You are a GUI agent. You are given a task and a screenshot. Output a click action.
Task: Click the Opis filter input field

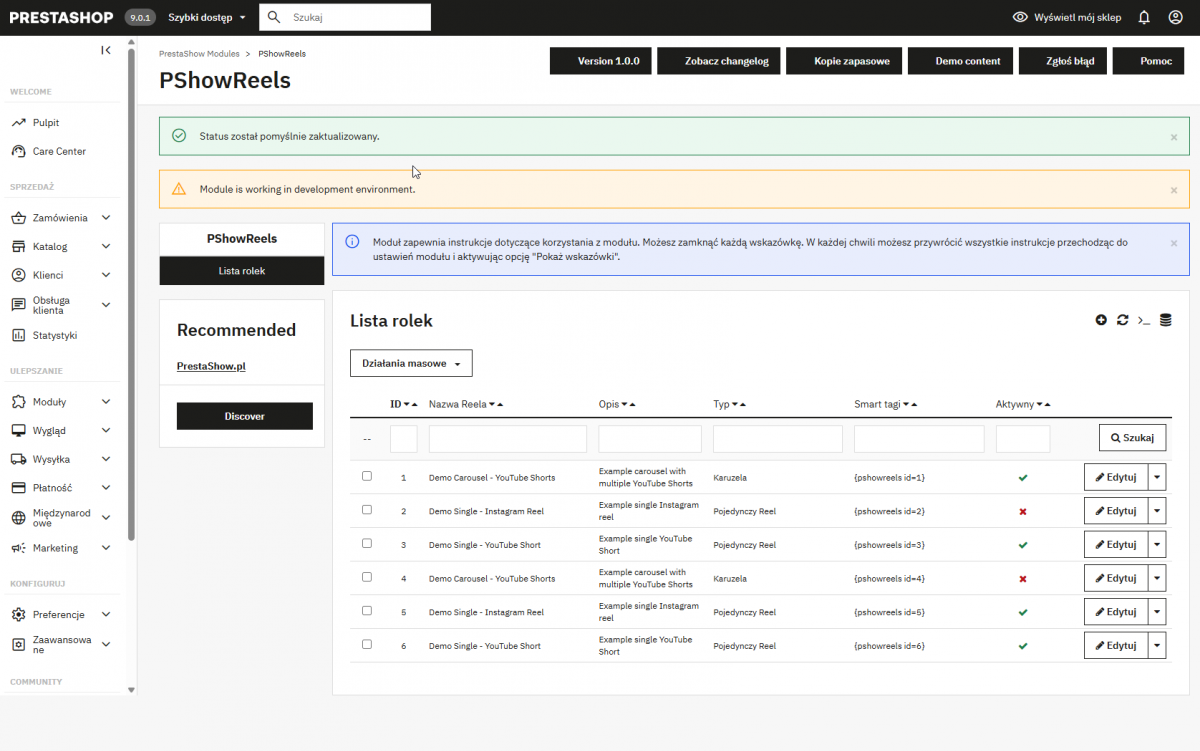click(650, 438)
